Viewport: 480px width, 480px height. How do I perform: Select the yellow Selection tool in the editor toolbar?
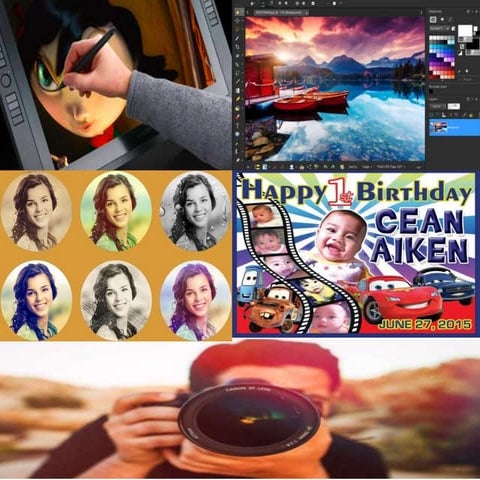(237, 29)
